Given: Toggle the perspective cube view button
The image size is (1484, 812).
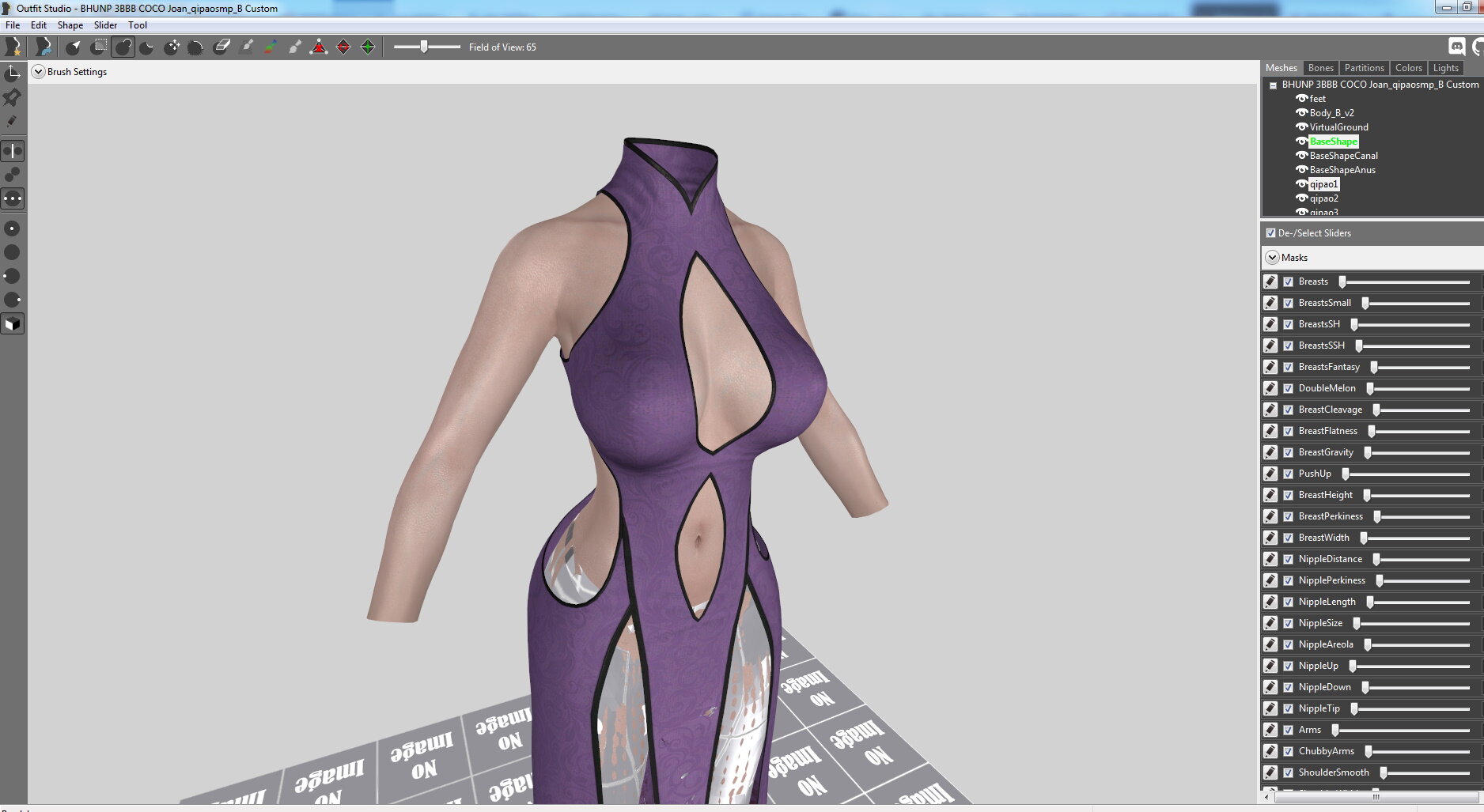Looking at the screenshot, I should click(13, 324).
